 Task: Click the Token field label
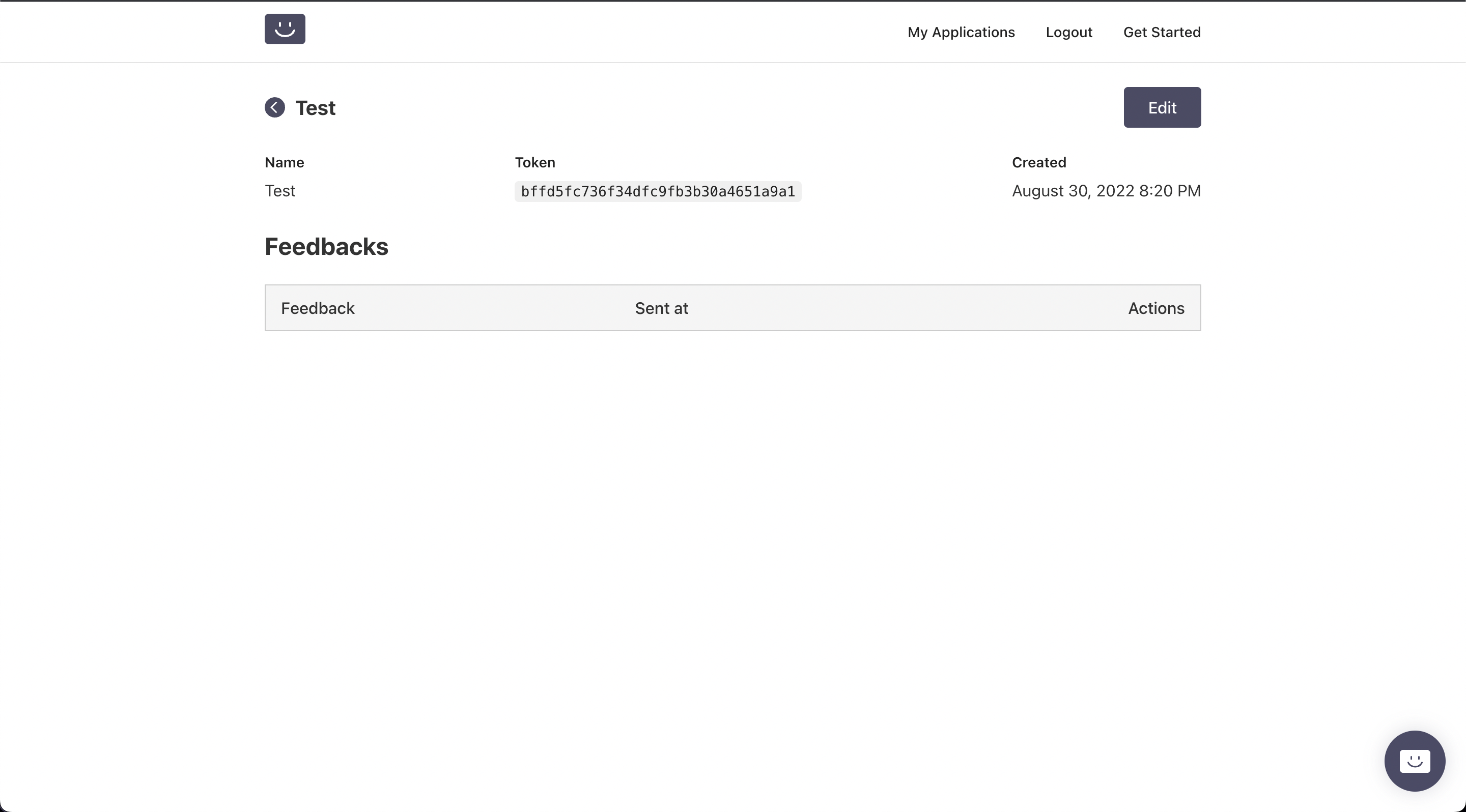(x=534, y=163)
